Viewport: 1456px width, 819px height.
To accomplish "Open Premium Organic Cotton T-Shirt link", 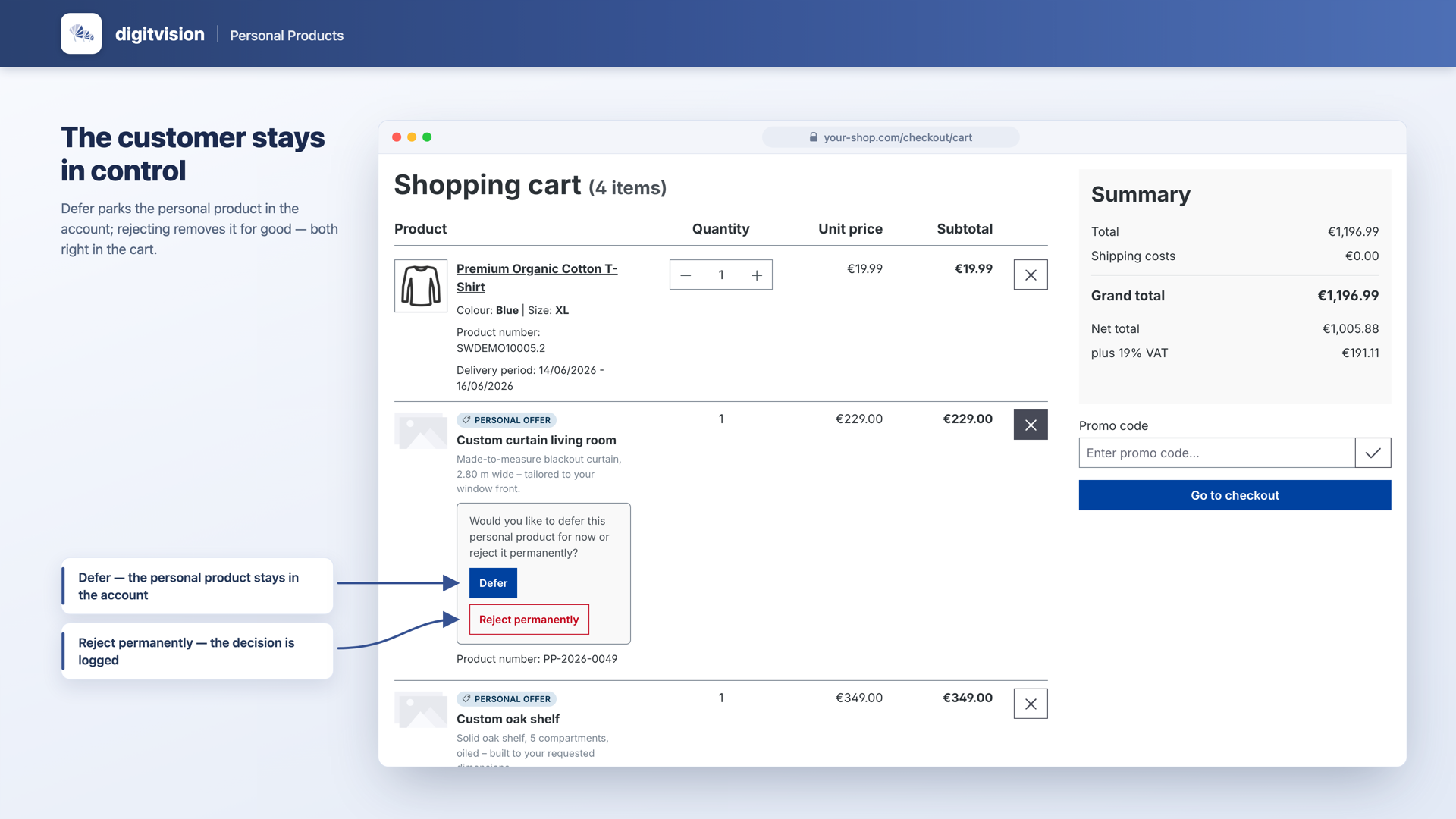I will [537, 278].
